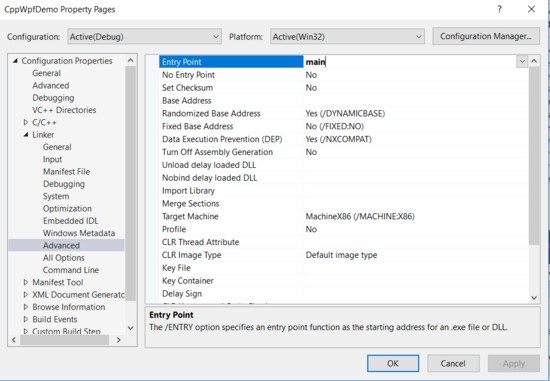Select Debugging under Configuration Properties
The image size is (550, 381).
coord(53,98)
